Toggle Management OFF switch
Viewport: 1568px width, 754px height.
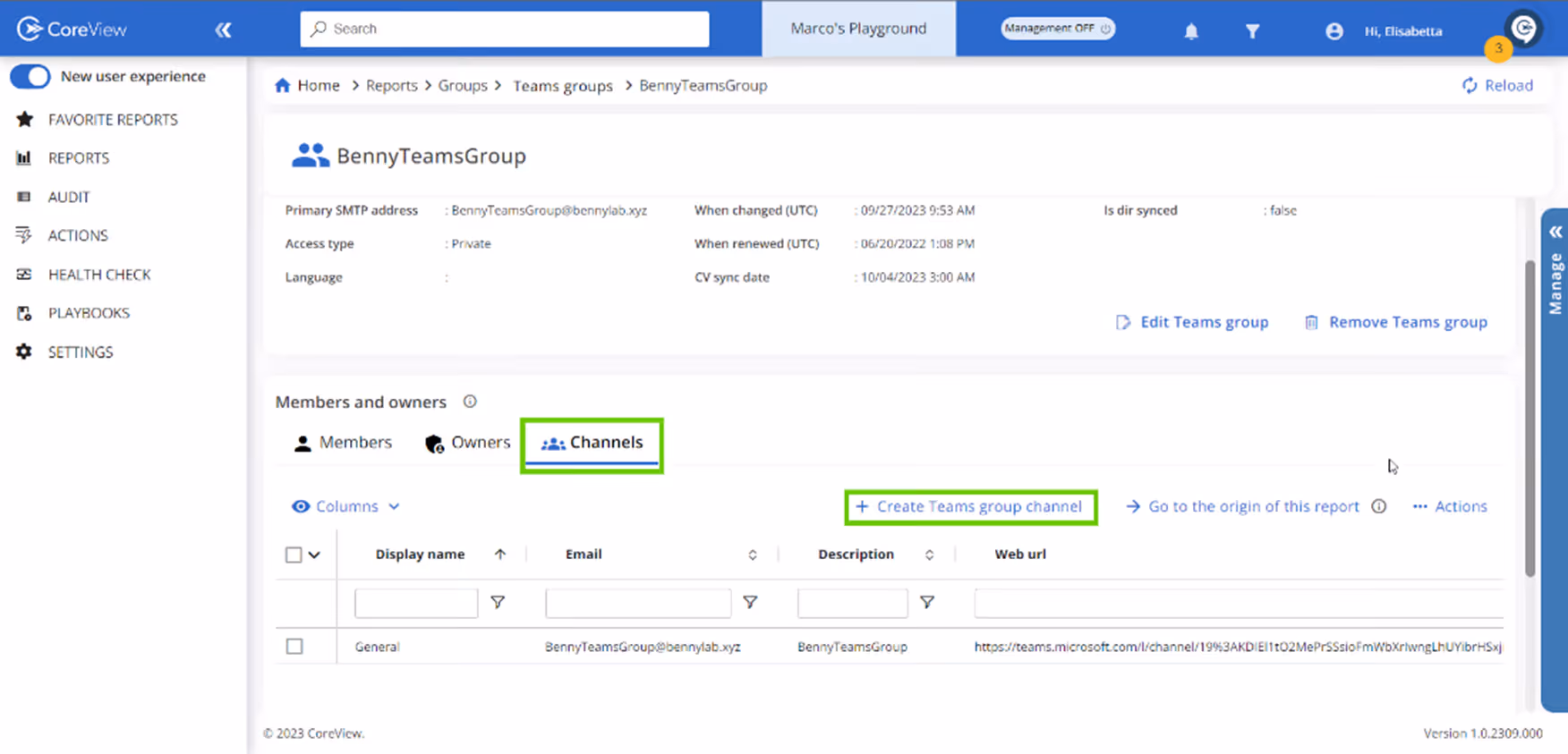pyautogui.click(x=1057, y=29)
